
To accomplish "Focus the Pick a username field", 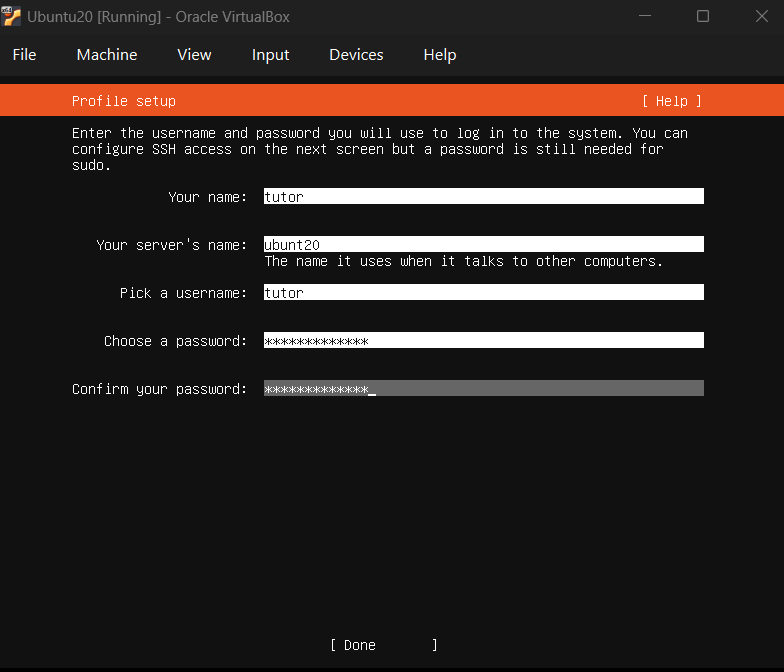I will (x=484, y=292).
